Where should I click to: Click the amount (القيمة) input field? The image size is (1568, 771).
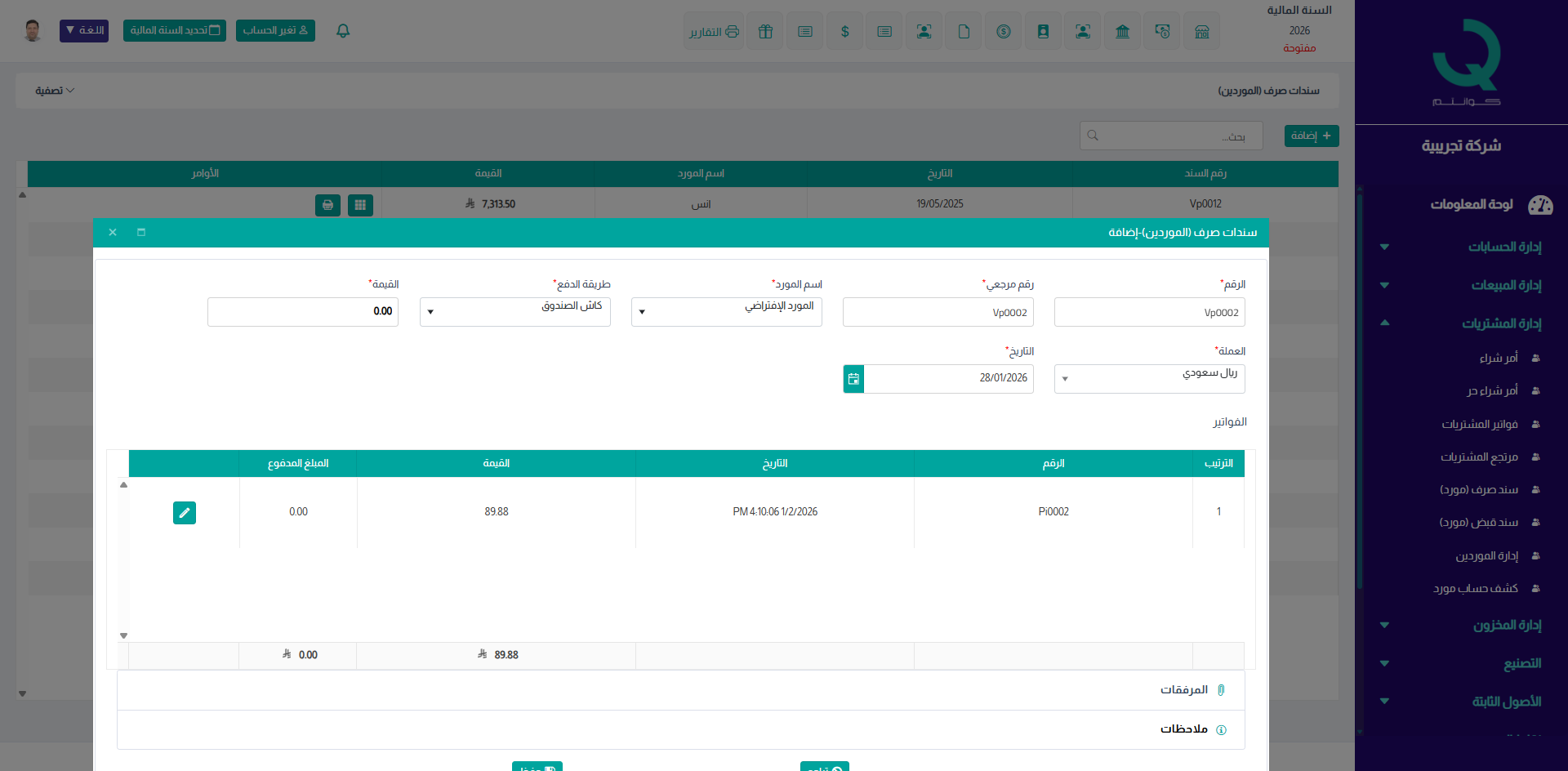point(302,312)
